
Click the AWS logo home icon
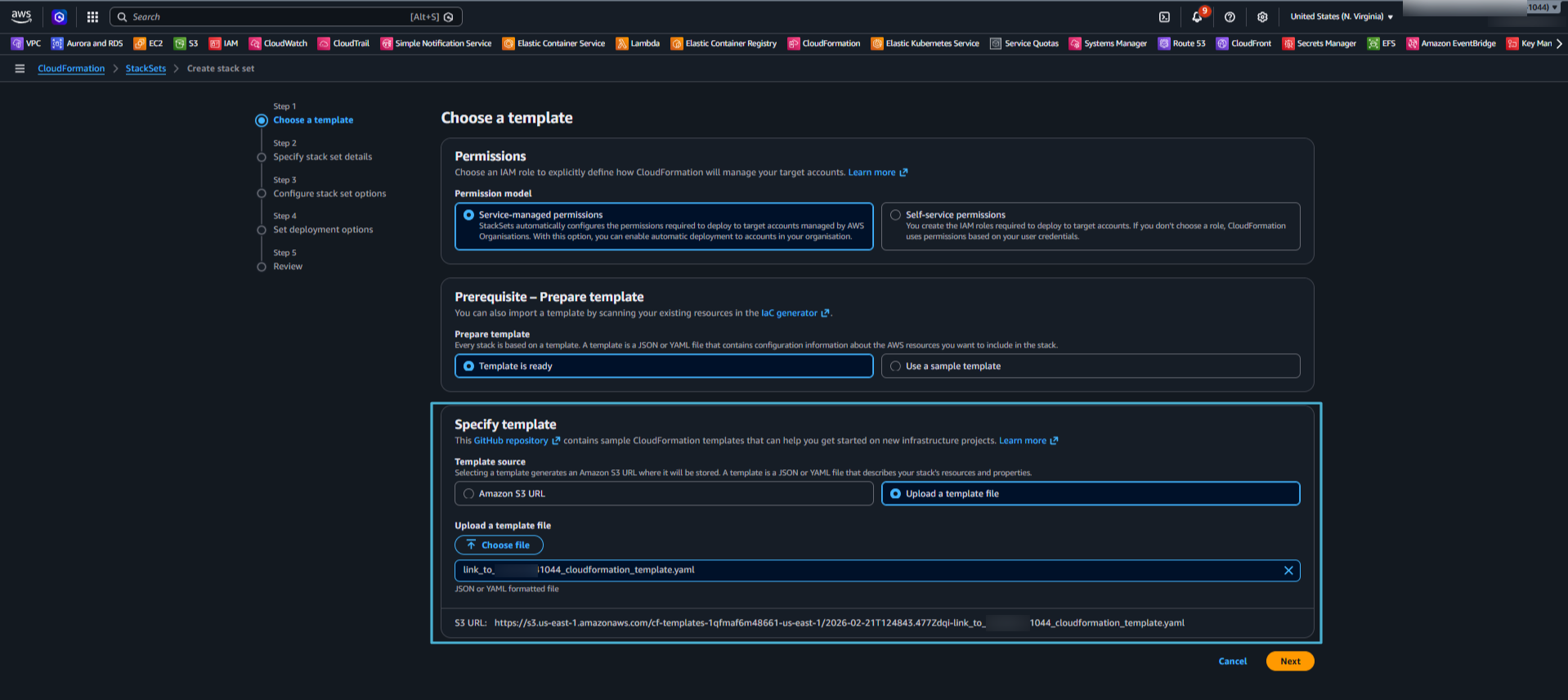[x=21, y=16]
